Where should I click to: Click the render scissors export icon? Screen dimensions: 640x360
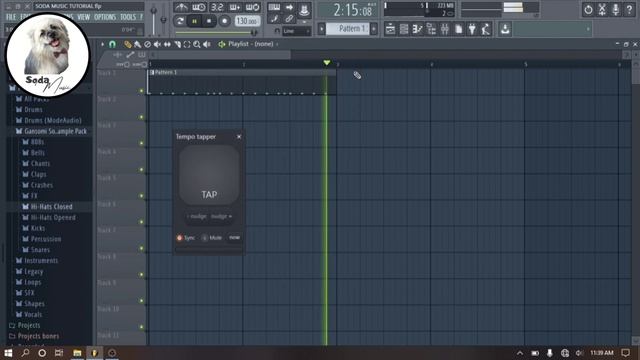pos(602,9)
